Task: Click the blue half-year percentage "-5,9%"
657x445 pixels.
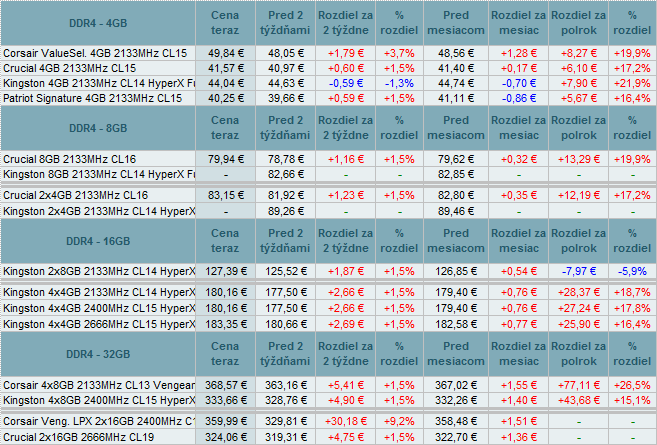Action: [x=632, y=272]
